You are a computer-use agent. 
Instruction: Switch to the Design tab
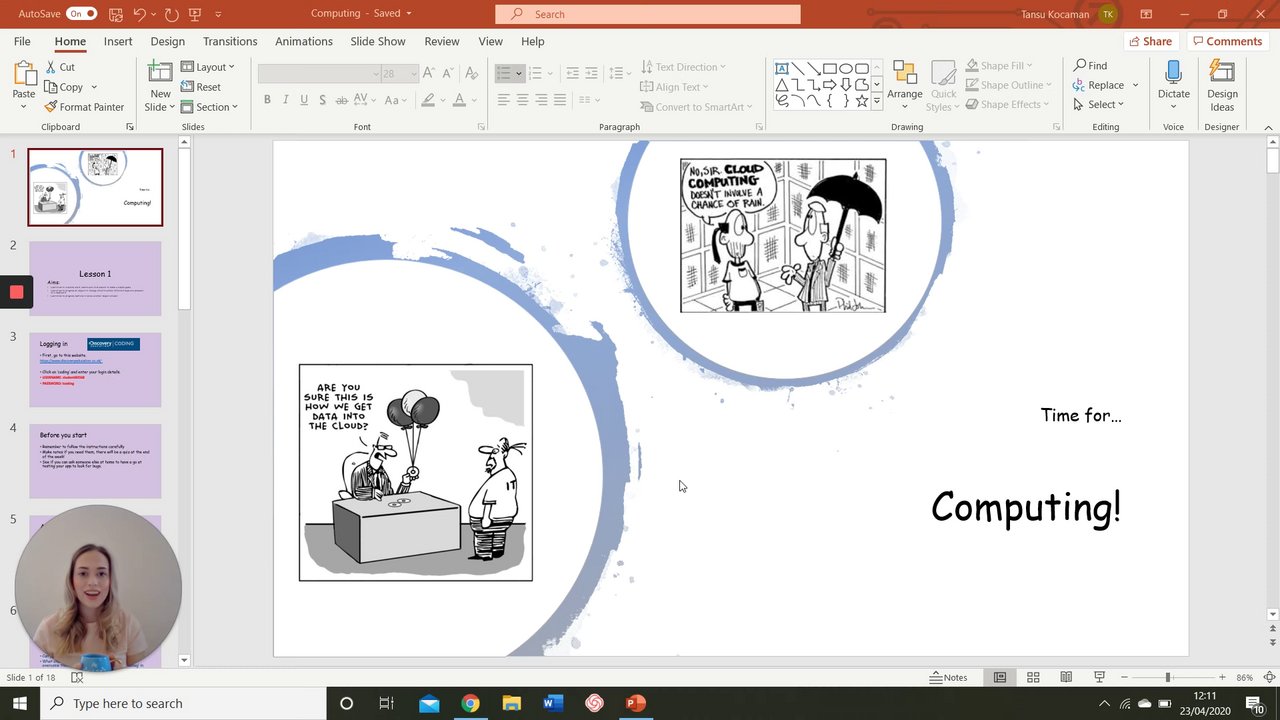167,41
